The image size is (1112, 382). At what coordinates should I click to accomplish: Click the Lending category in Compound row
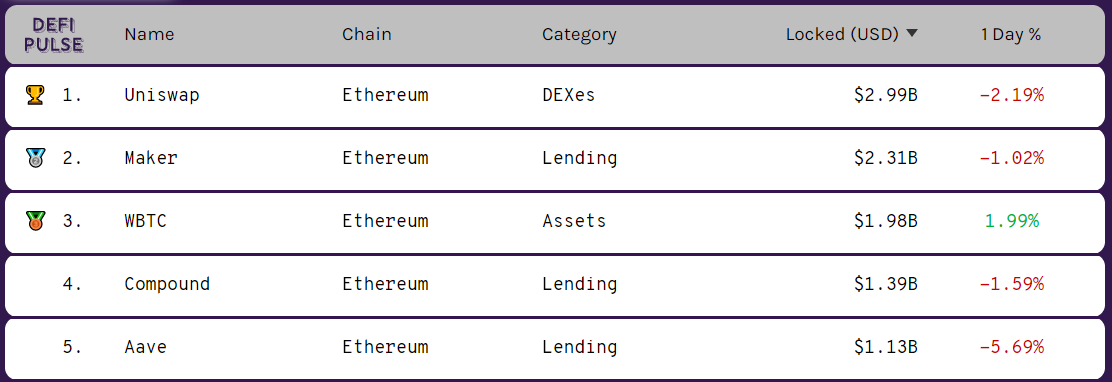pyautogui.click(x=579, y=283)
